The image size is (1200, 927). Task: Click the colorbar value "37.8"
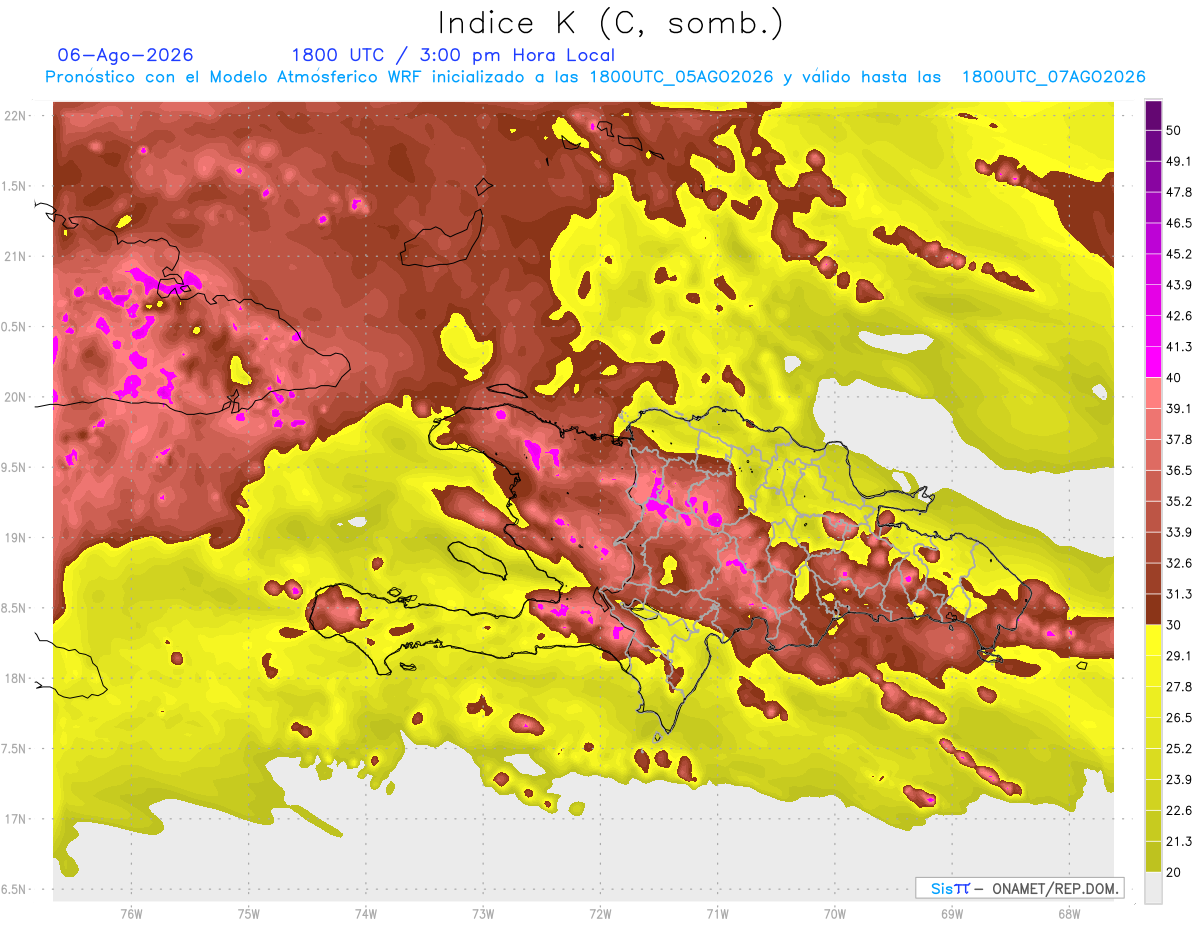pos(1178,439)
